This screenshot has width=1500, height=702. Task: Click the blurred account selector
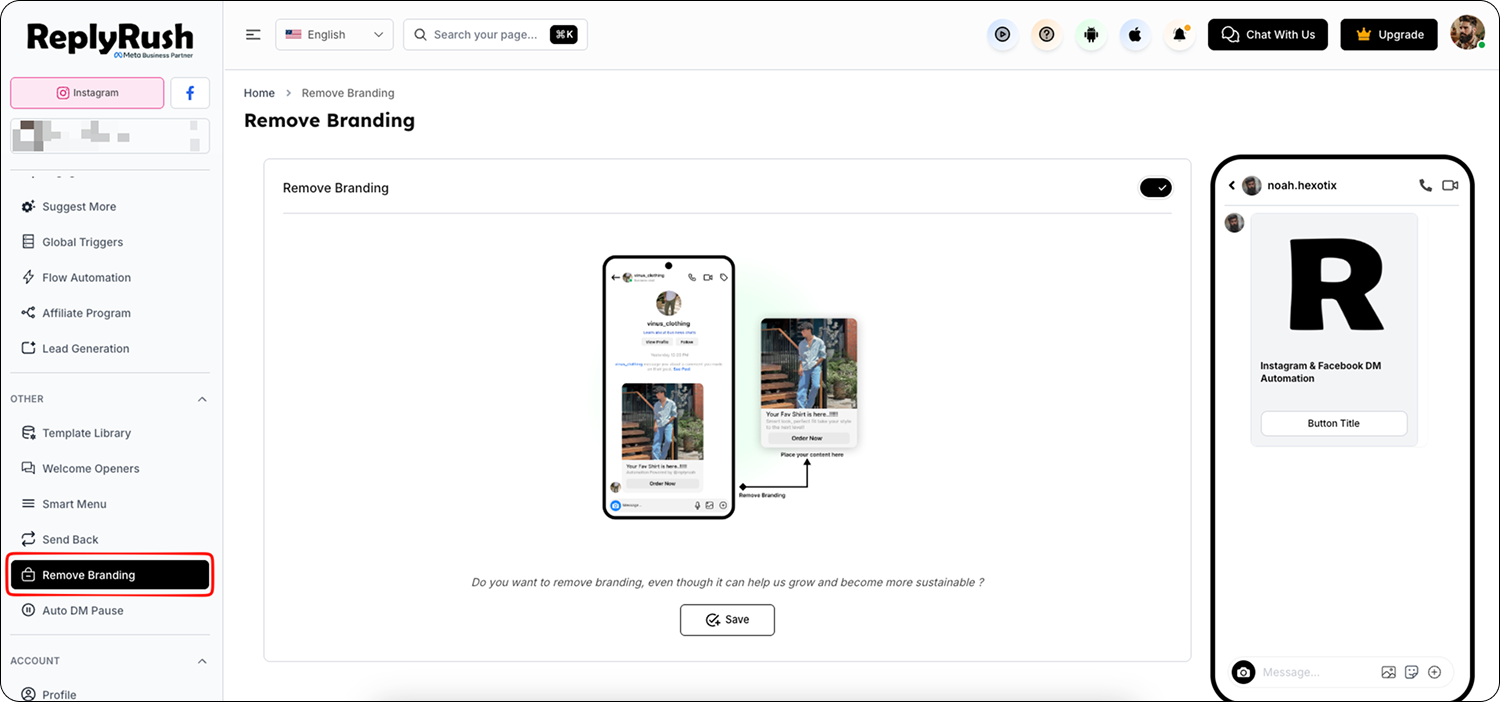(x=110, y=136)
